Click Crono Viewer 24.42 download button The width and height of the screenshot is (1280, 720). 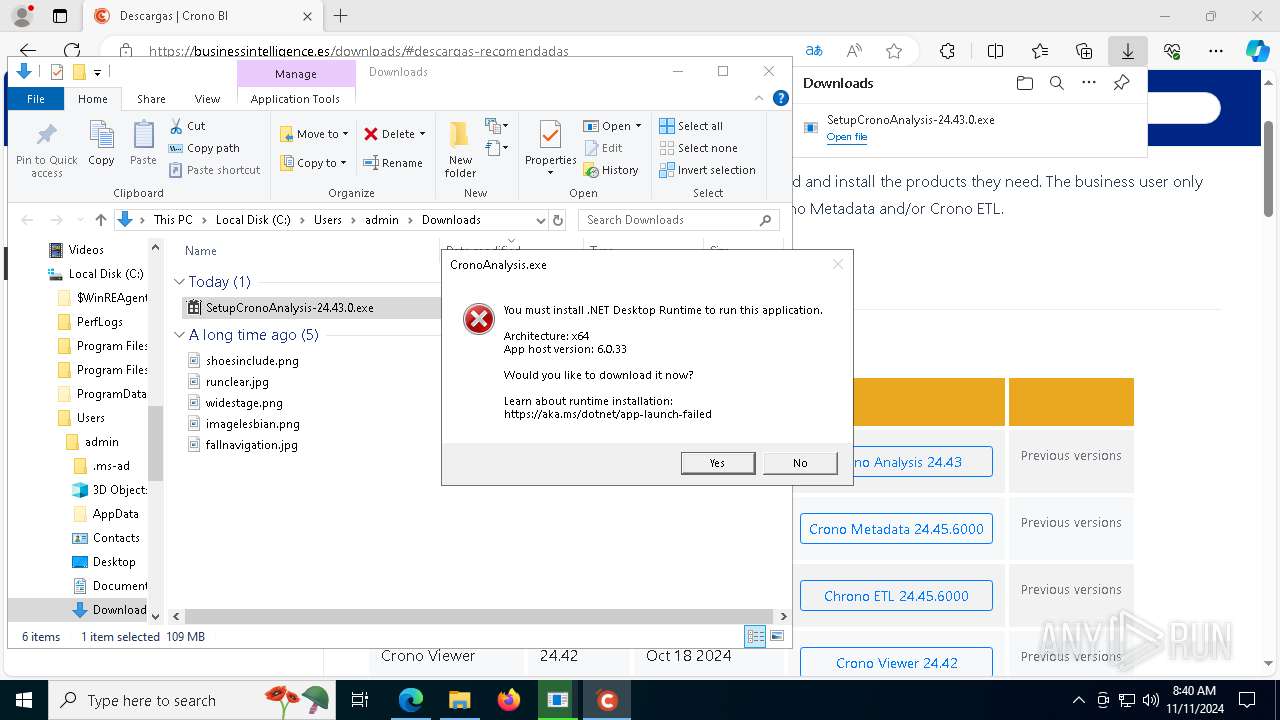[x=896, y=662]
